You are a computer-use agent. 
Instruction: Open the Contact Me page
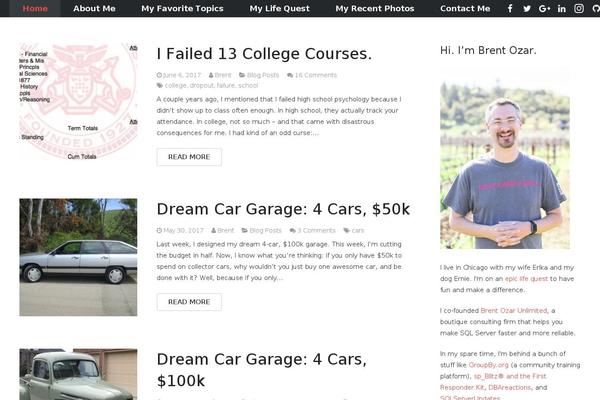coord(465,8)
